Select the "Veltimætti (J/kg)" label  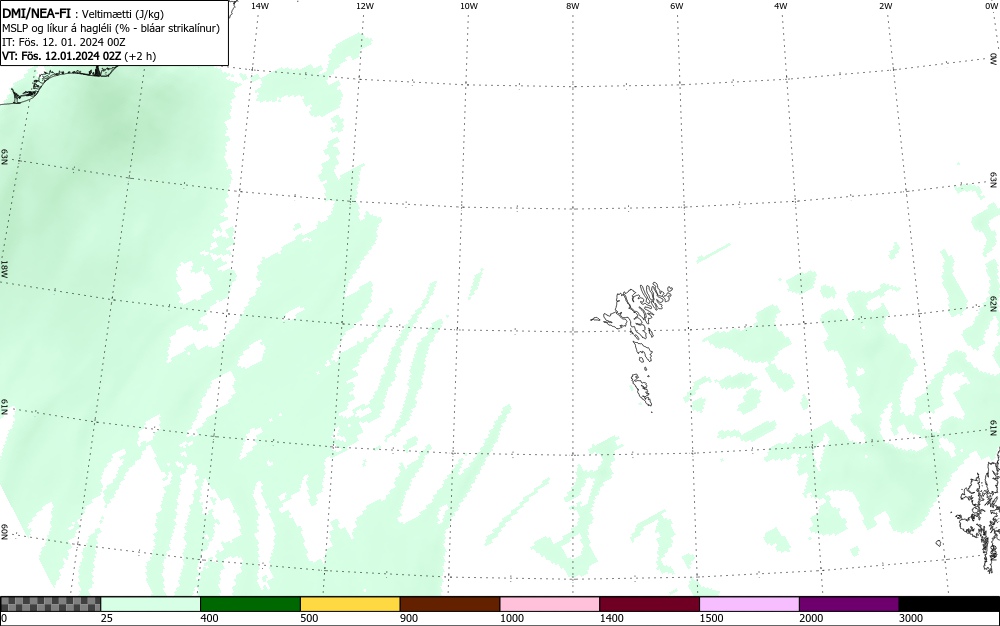click(123, 14)
